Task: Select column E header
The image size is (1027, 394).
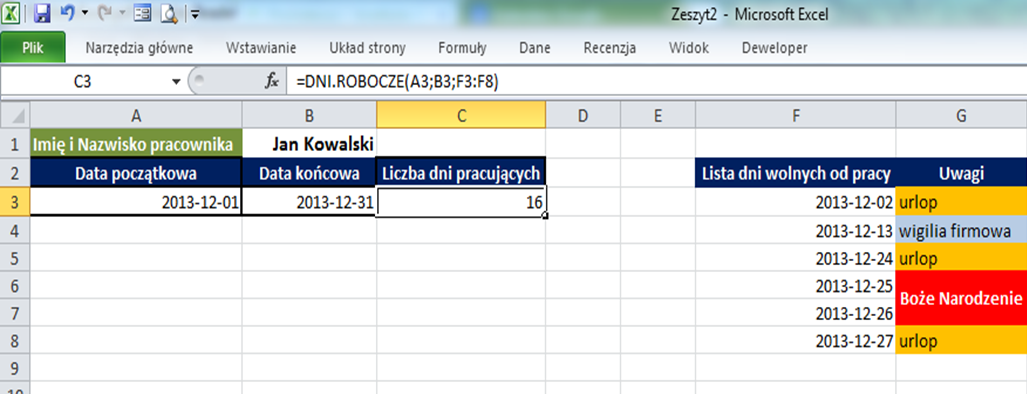Action: [658, 116]
